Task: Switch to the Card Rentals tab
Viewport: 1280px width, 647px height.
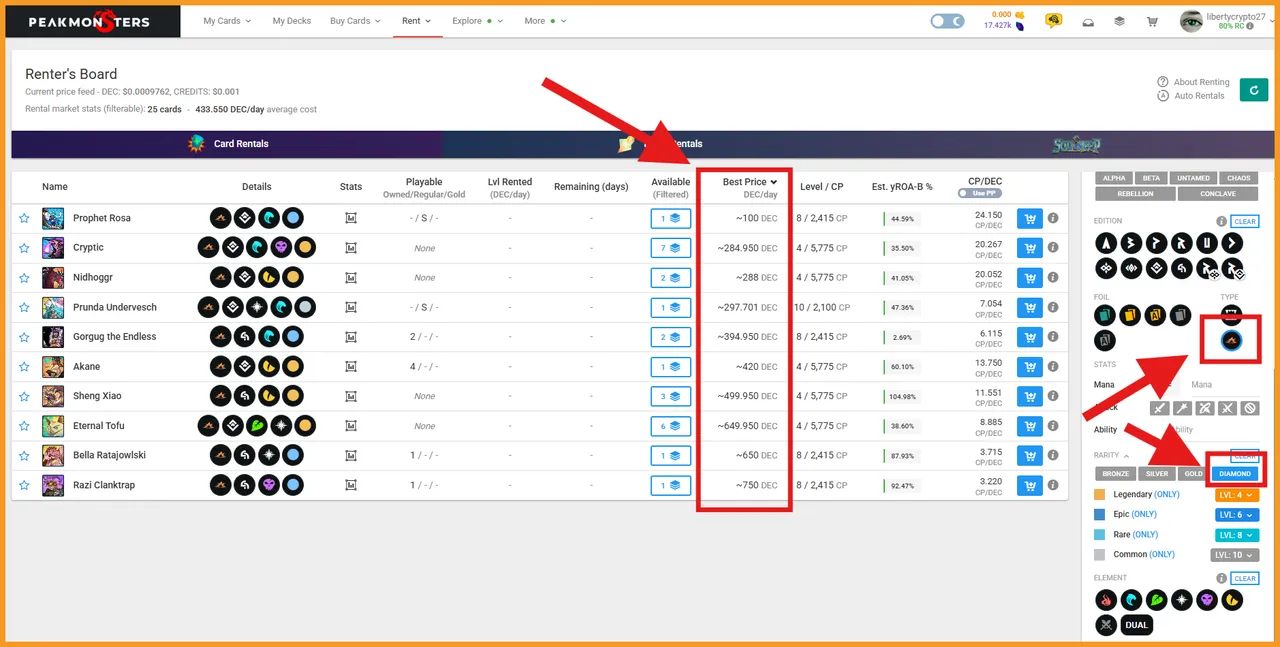Action: click(x=227, y=144)
